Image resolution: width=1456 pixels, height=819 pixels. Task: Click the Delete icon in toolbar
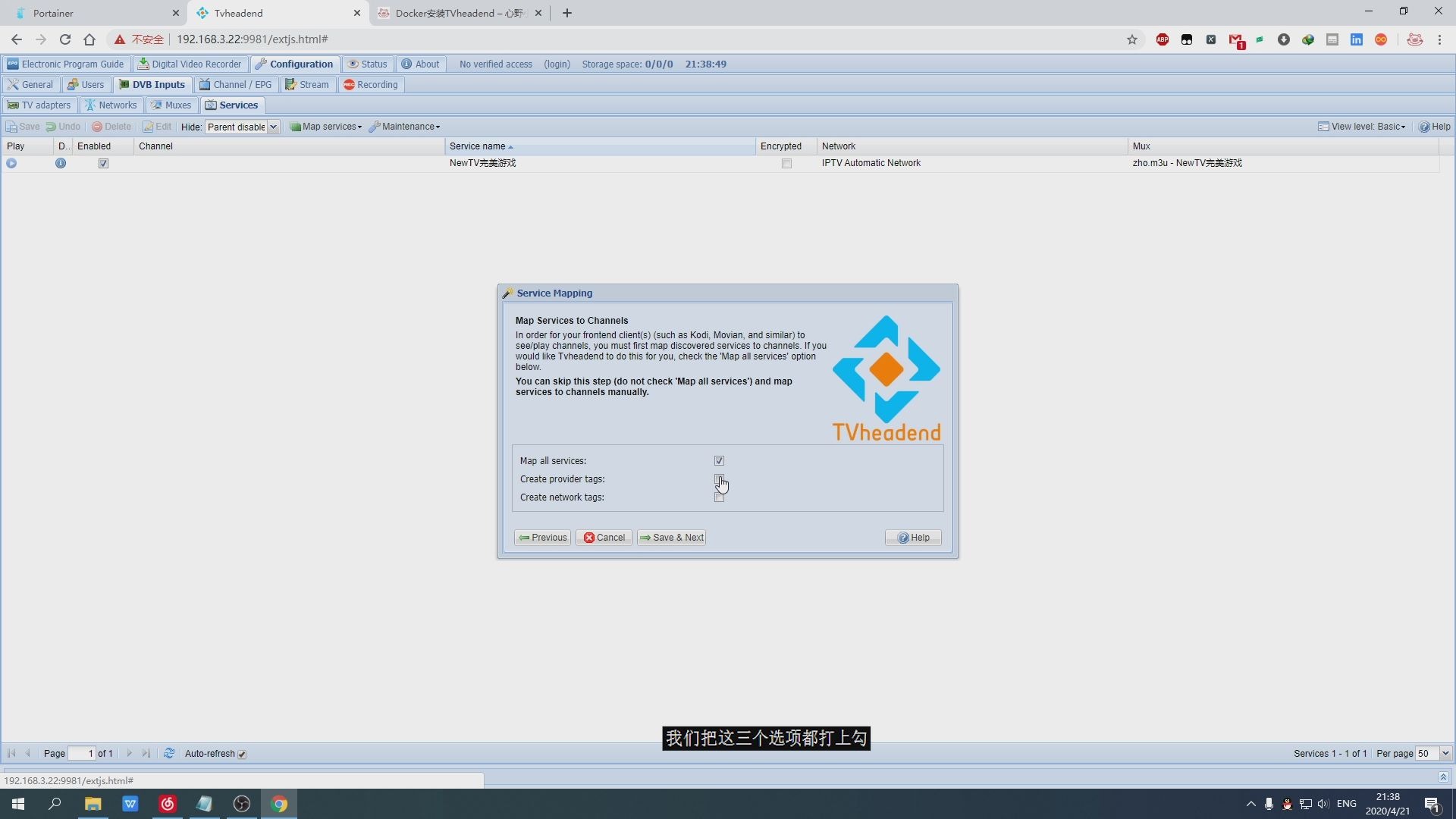pyautogui.click(x=111, y=127)
